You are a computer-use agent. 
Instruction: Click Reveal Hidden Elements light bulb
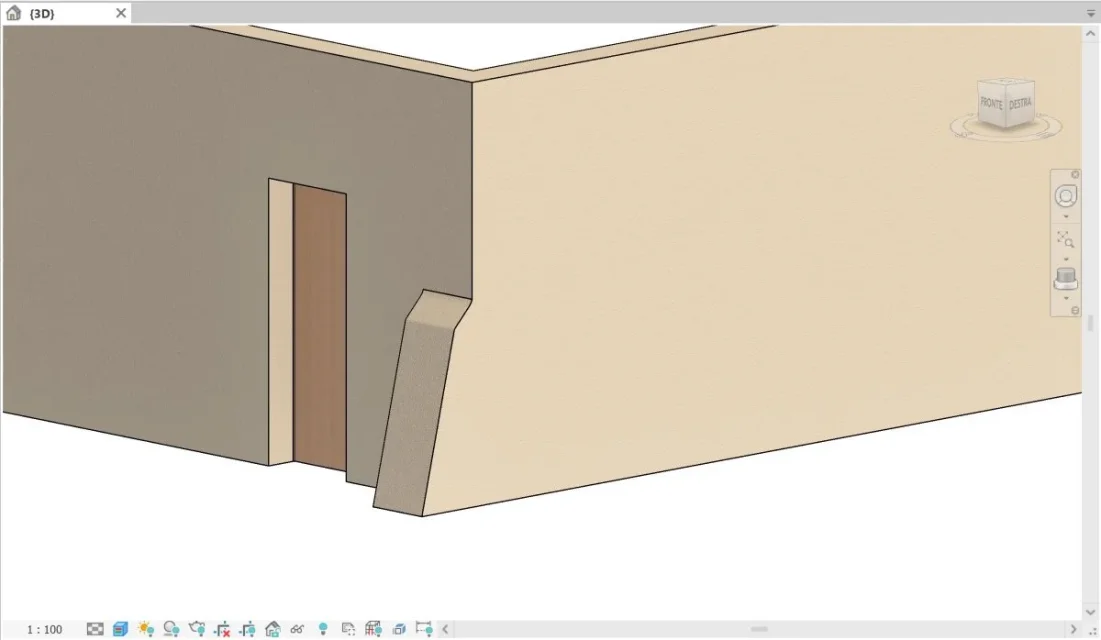tap(323, 629)
